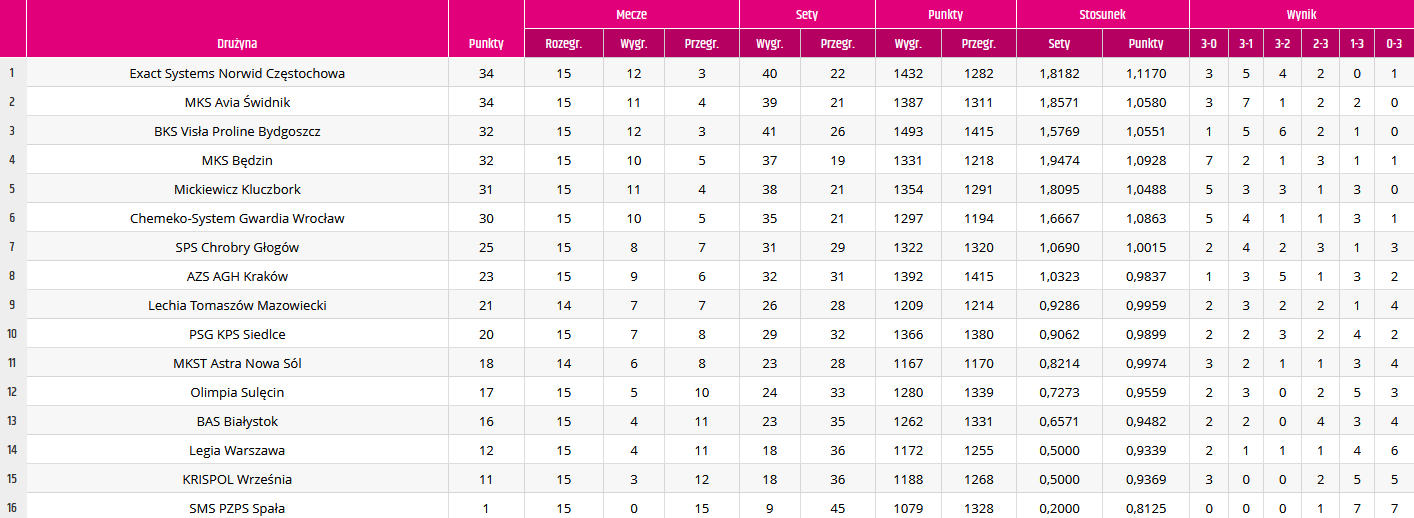
Task: Sort by the Drużyna column header
Action: pos(237,44)
